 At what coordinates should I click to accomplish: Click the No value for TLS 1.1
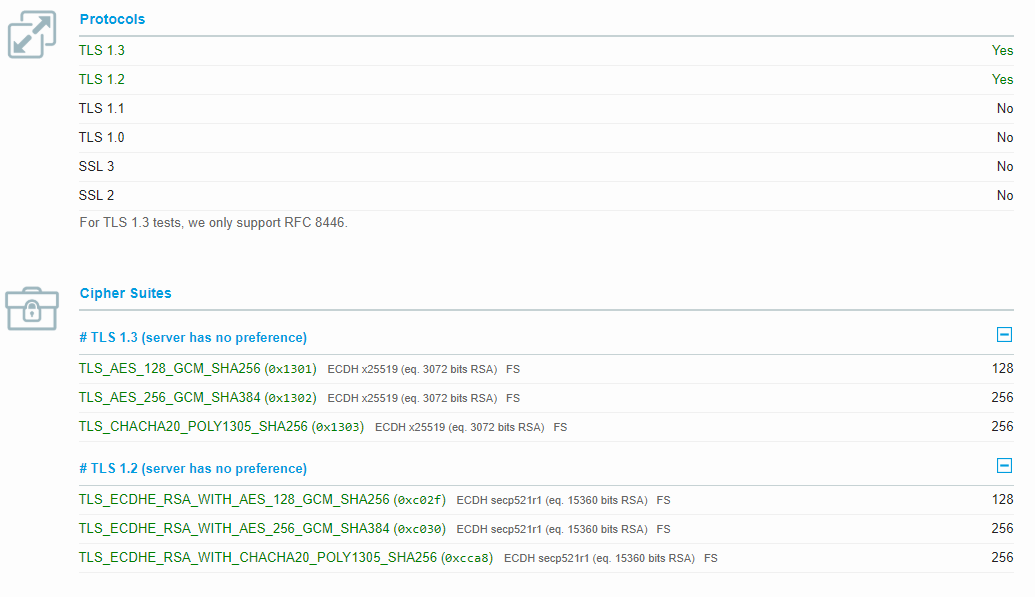[x=1005, y=108]
